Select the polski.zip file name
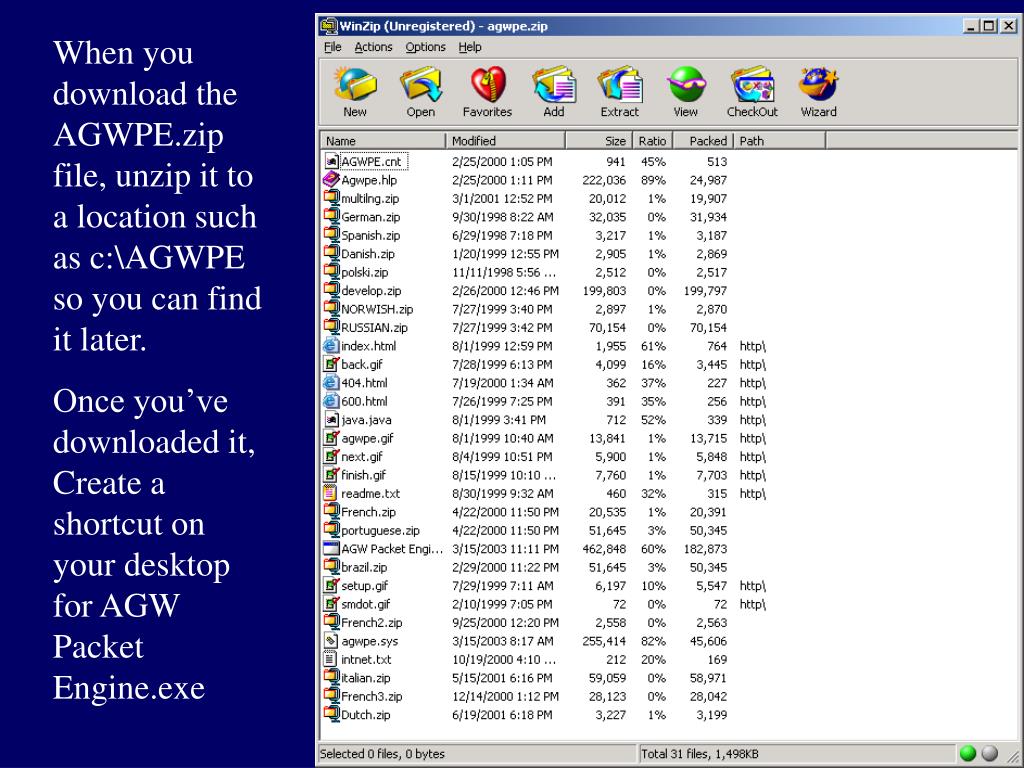The height and width of the screenshot is (768, 1024). [364, 272]
